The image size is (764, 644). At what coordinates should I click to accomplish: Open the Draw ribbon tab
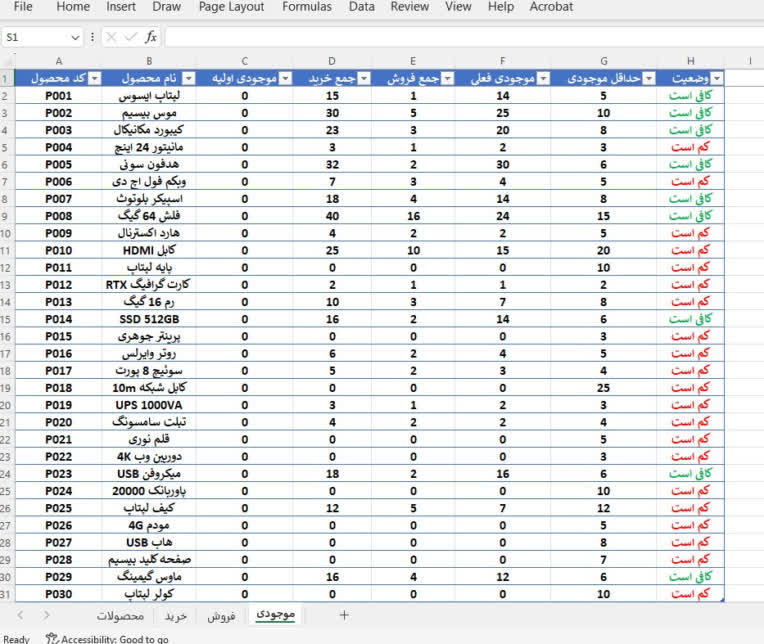click(167, 7)
